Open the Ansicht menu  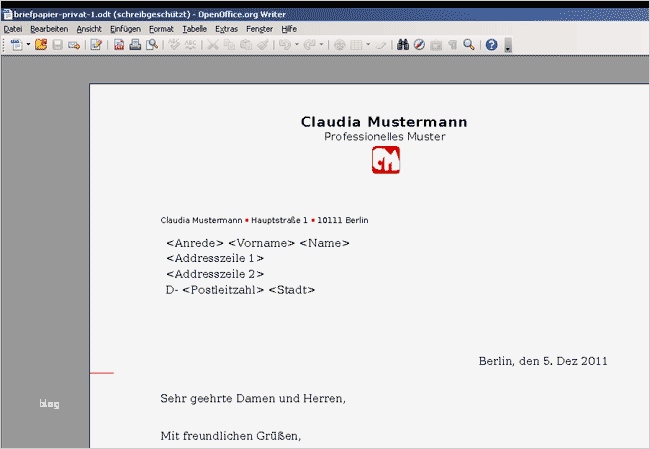[x=89, y=29]
